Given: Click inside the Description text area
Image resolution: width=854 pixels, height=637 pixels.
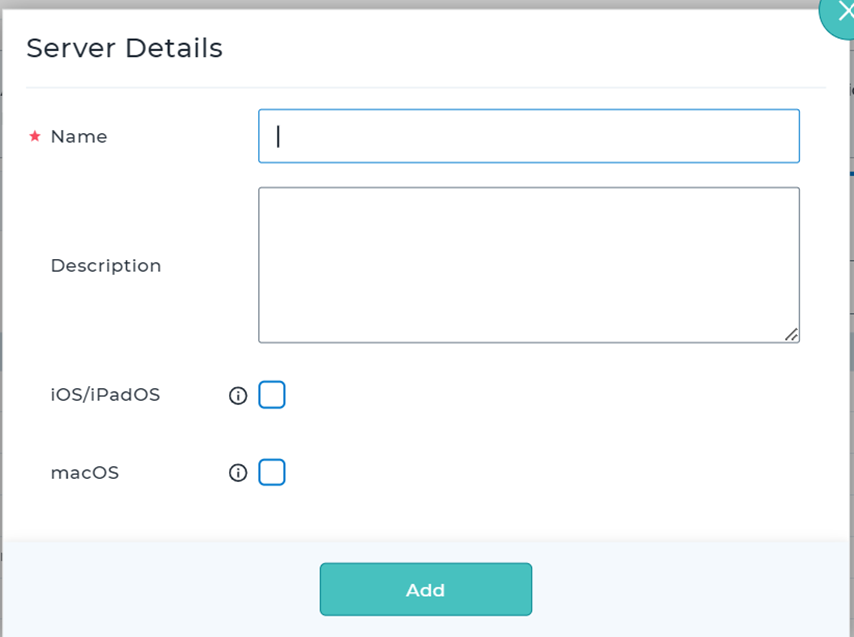Looking at the screenshot, I should click(528, 265).
